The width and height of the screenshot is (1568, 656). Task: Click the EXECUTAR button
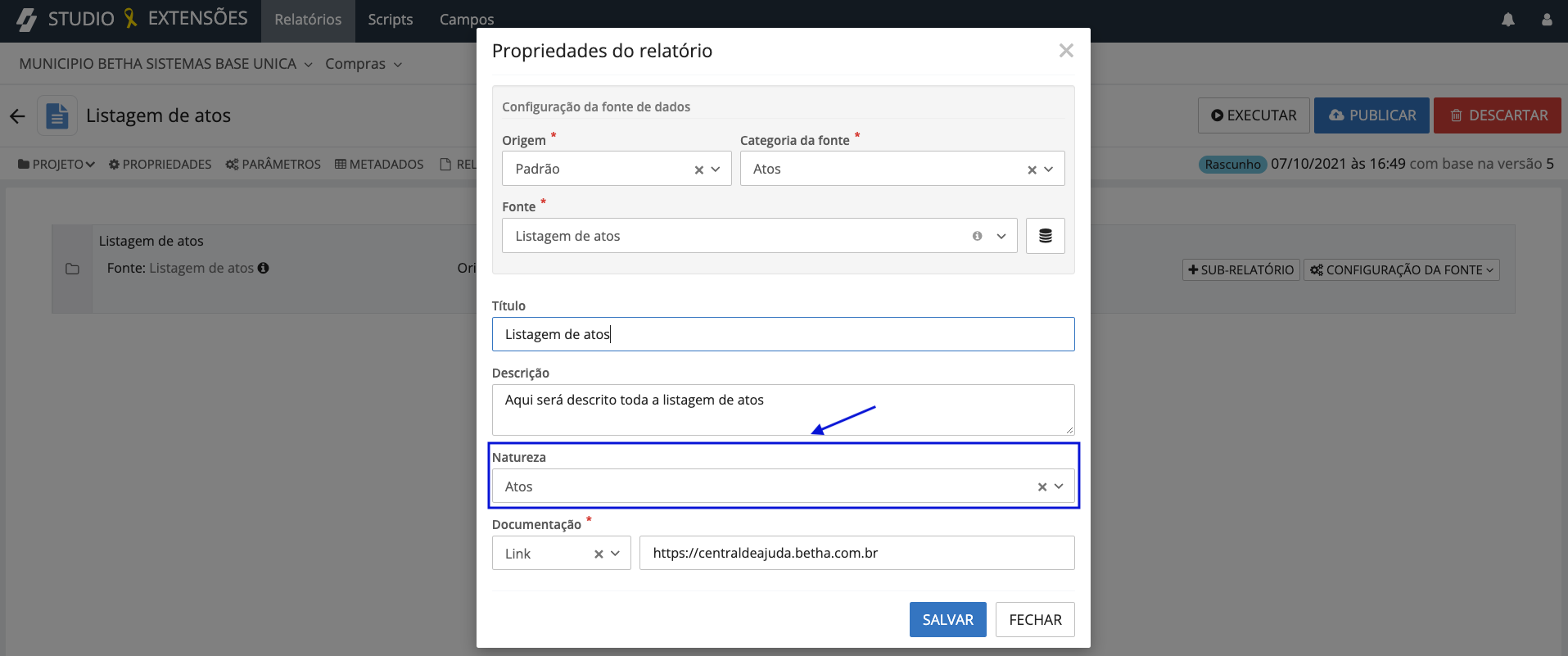pyautogui.click(x=1254, y=115)
